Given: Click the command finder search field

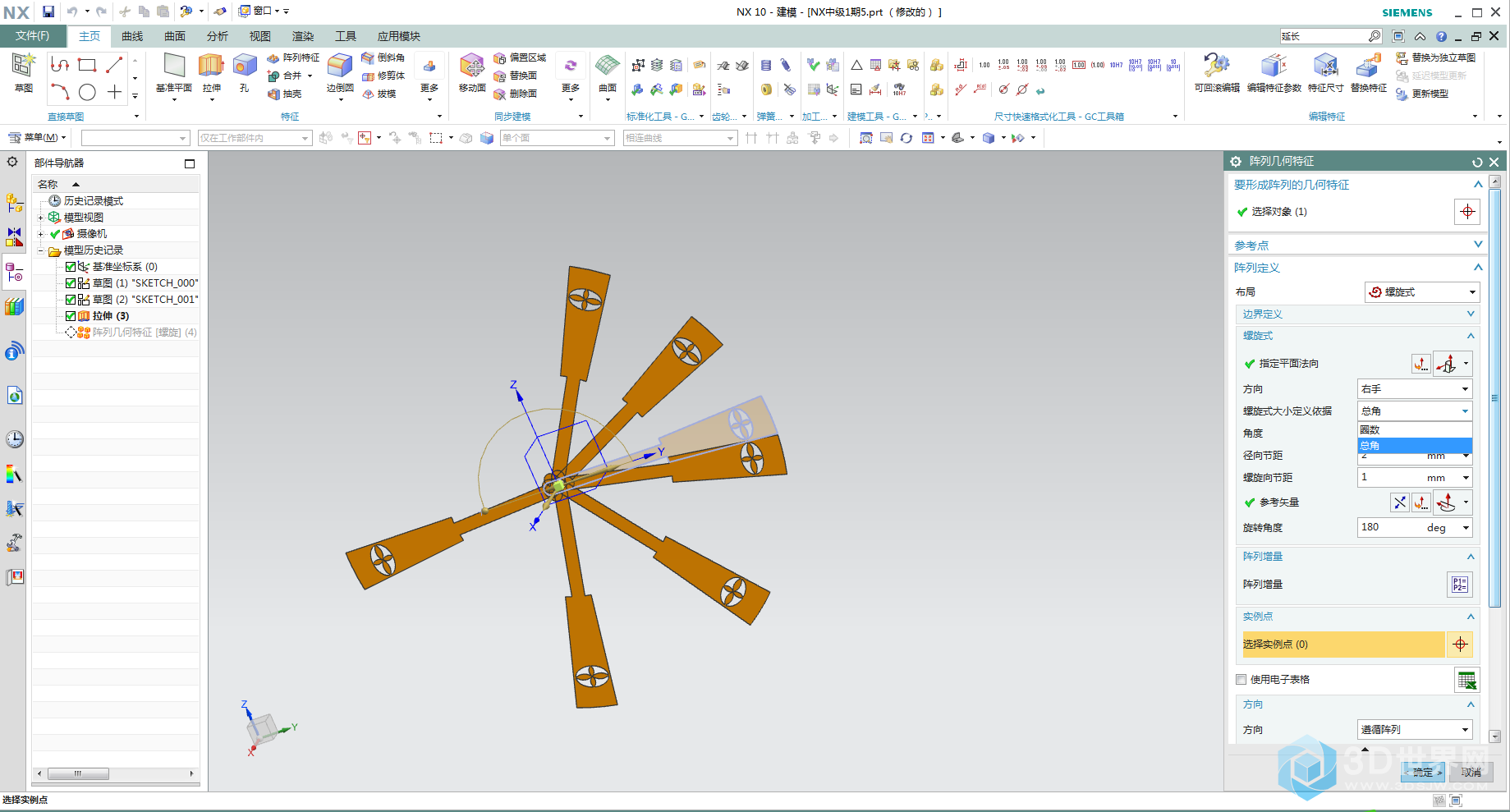Looking at the screenshot, I should [x=1324, y=36].
